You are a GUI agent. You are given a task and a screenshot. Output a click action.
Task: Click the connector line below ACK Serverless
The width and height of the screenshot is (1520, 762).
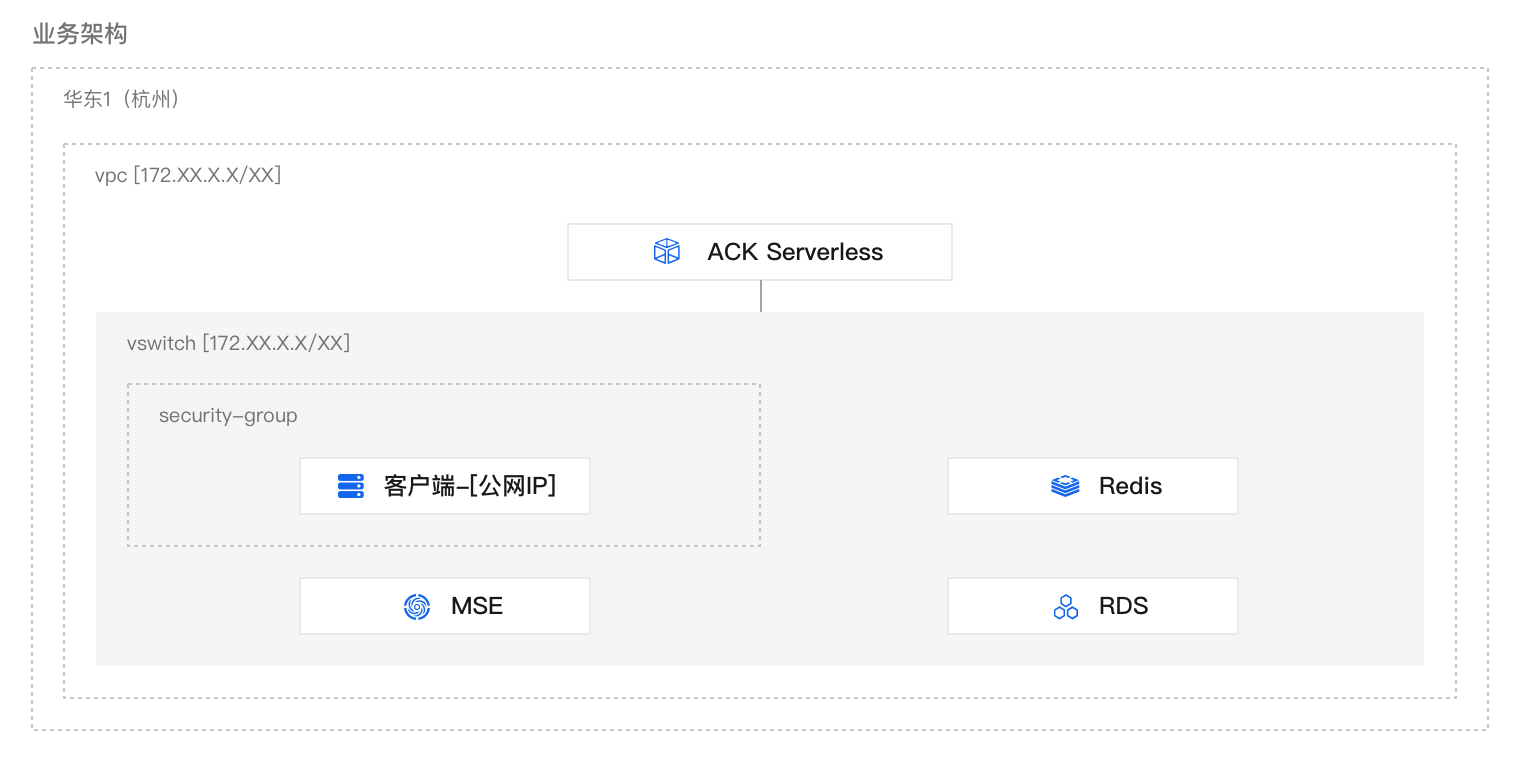coord(761,296)
